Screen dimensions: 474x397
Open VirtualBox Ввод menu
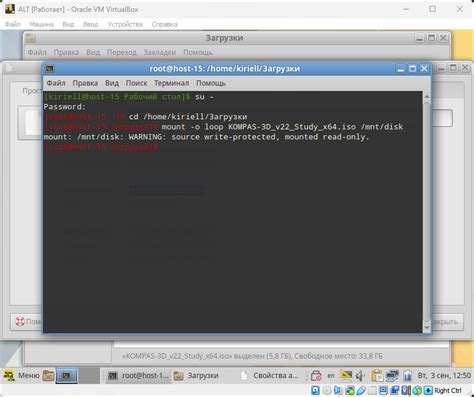(91, 24)
